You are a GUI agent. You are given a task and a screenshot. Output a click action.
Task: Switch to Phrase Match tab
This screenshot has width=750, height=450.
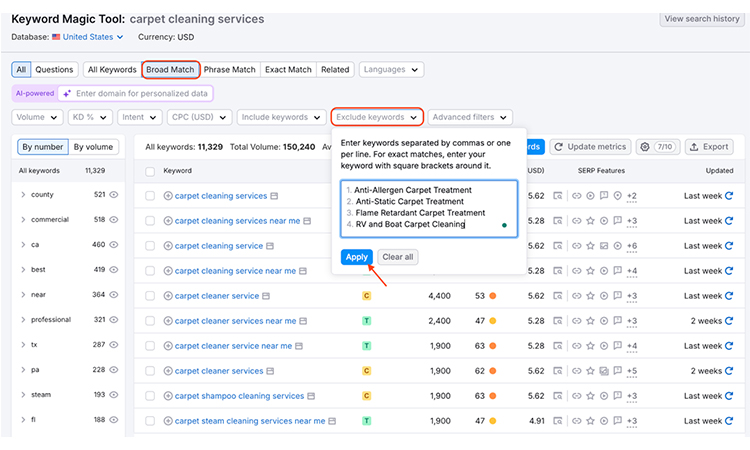(x=230, y=69)
